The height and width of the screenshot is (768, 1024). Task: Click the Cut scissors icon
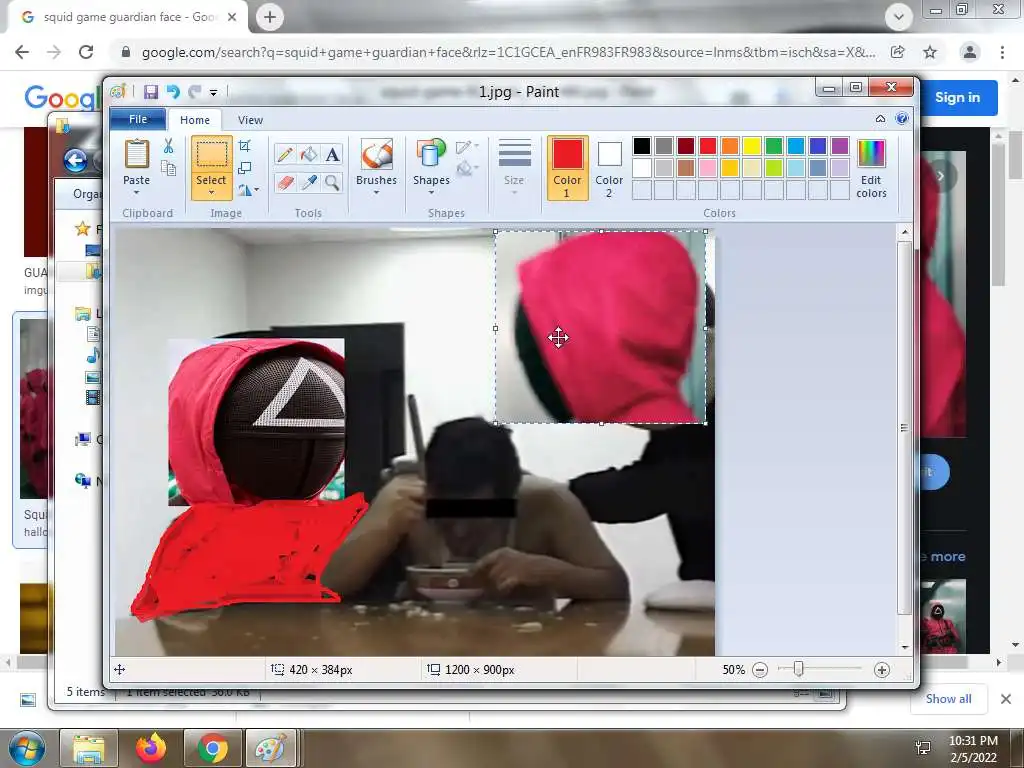click(x=168, y=146)
